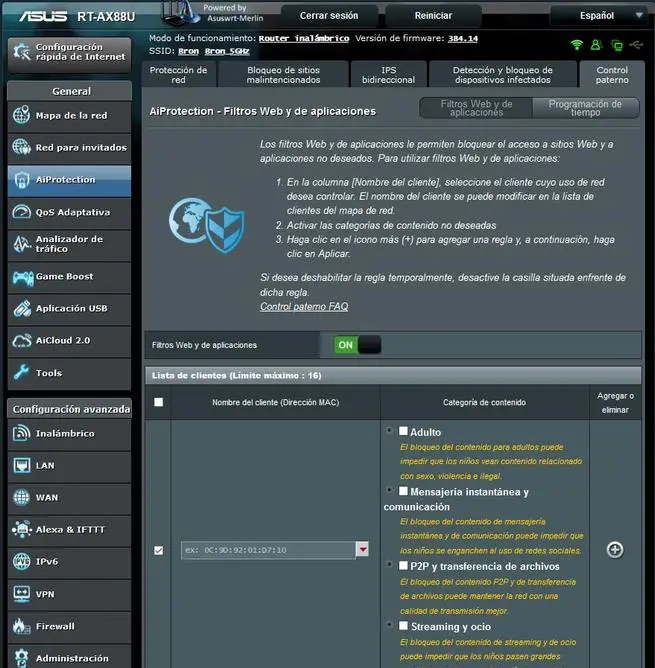This screenshot has width=655, height=668.
Task: Click the green network clients status icon
Action: (616, 45)
